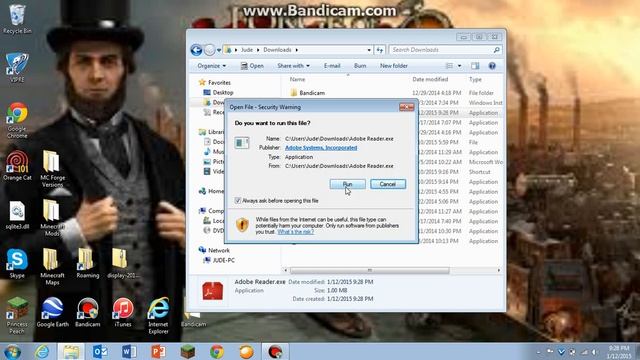Open the Minecraft Mods folder icon
The image size is (640, 360).
click(52, 218)
